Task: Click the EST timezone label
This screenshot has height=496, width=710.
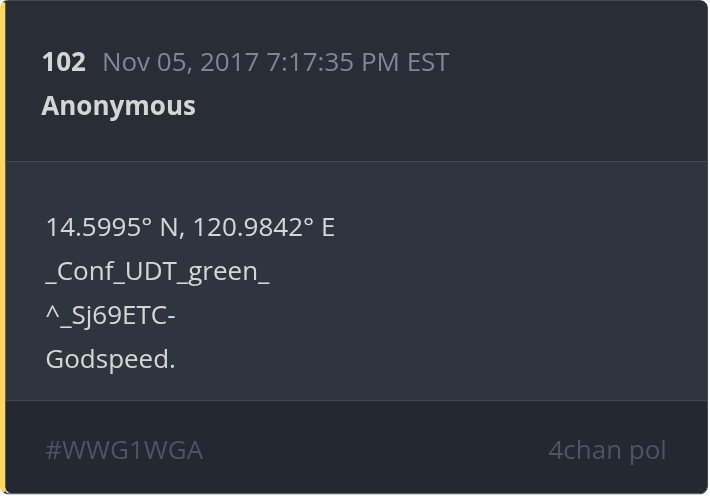Action: [428, 62]
